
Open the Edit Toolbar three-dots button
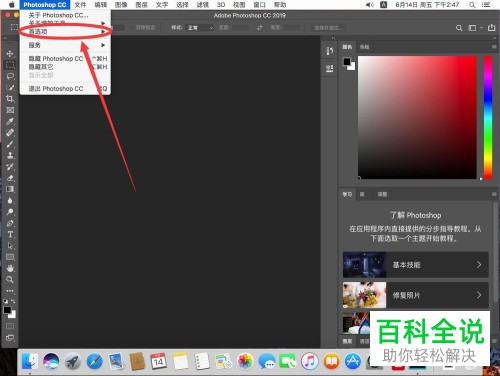(x=10, y=291)
